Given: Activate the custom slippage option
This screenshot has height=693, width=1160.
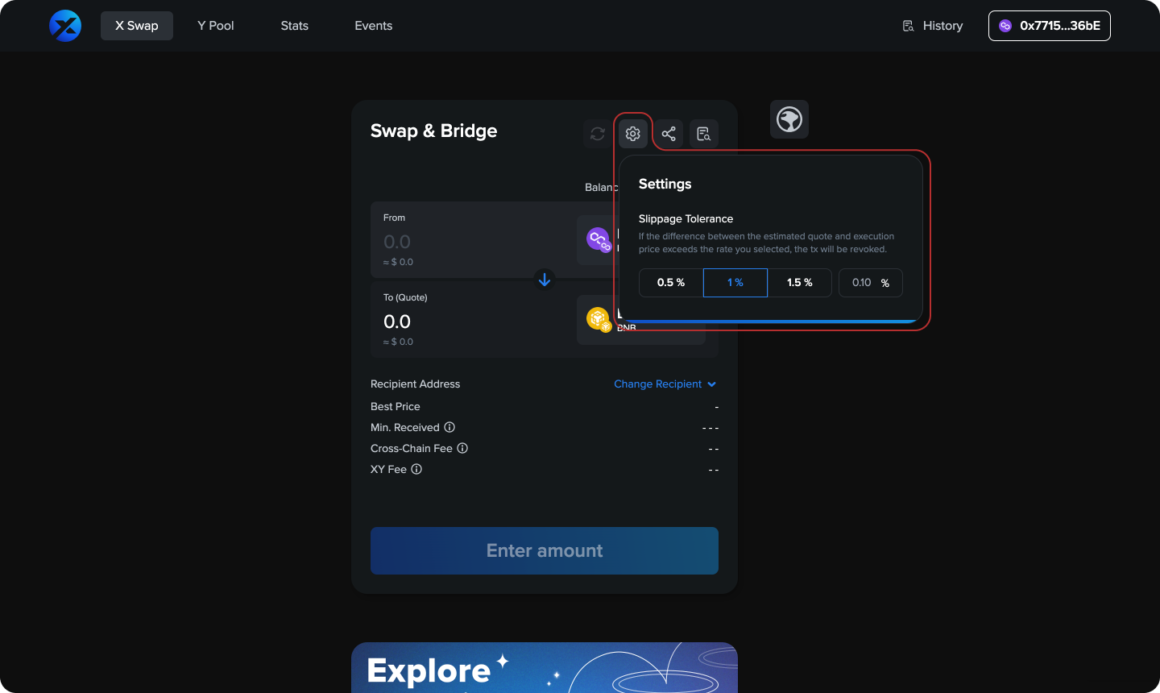Looking at the screenshot, I should coord(870,282).
